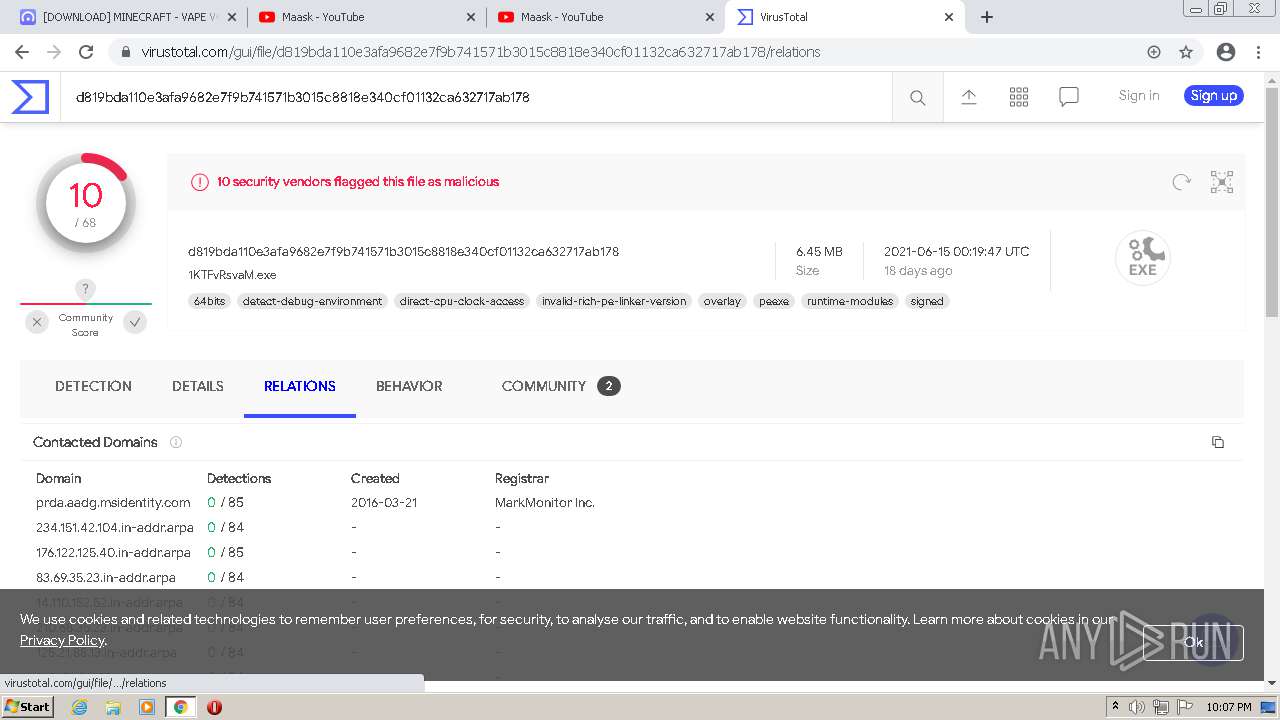Open the apps grid icon
The width and height of the screenshot is (1280, 720).
coord(1019,96)
